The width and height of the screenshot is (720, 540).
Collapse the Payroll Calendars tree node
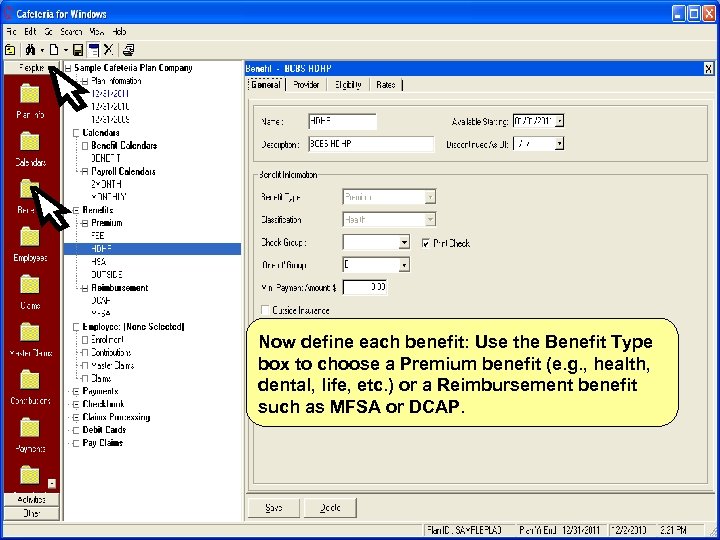pyautogui.click(x=85, y=172)
